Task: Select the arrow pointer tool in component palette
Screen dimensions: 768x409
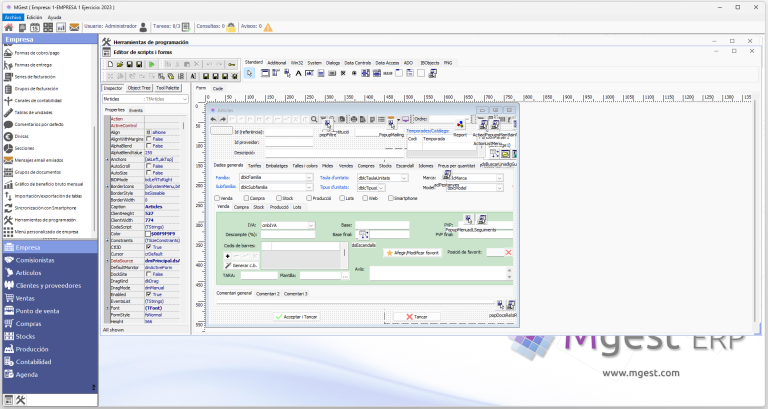Action: pyautogui.click(x=249, y=73)
